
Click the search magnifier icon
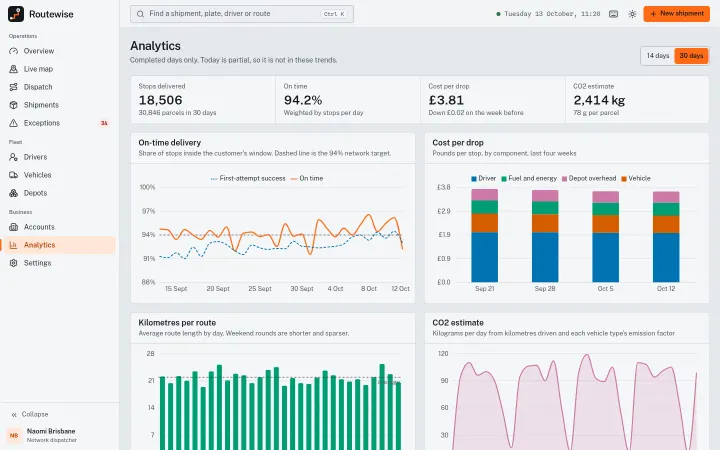140,14
